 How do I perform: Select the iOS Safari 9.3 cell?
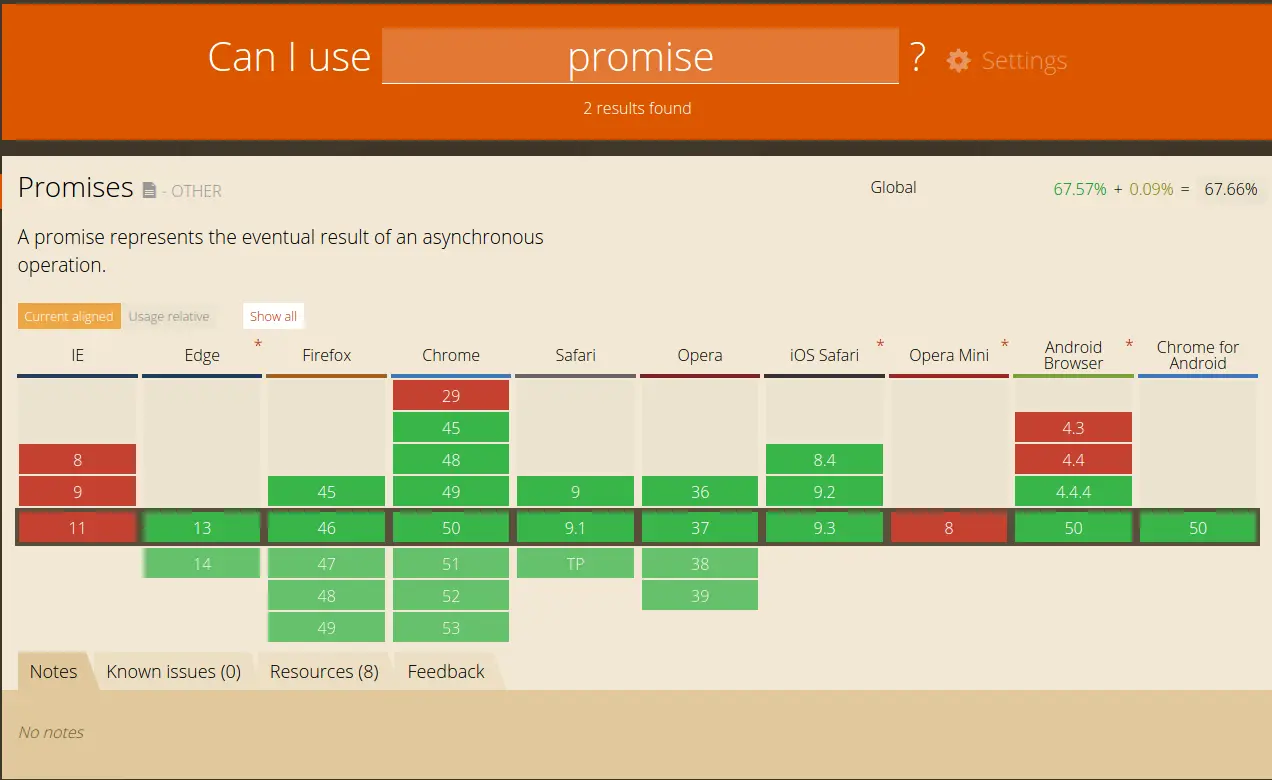pyautogui.click(x=825, y=528)
